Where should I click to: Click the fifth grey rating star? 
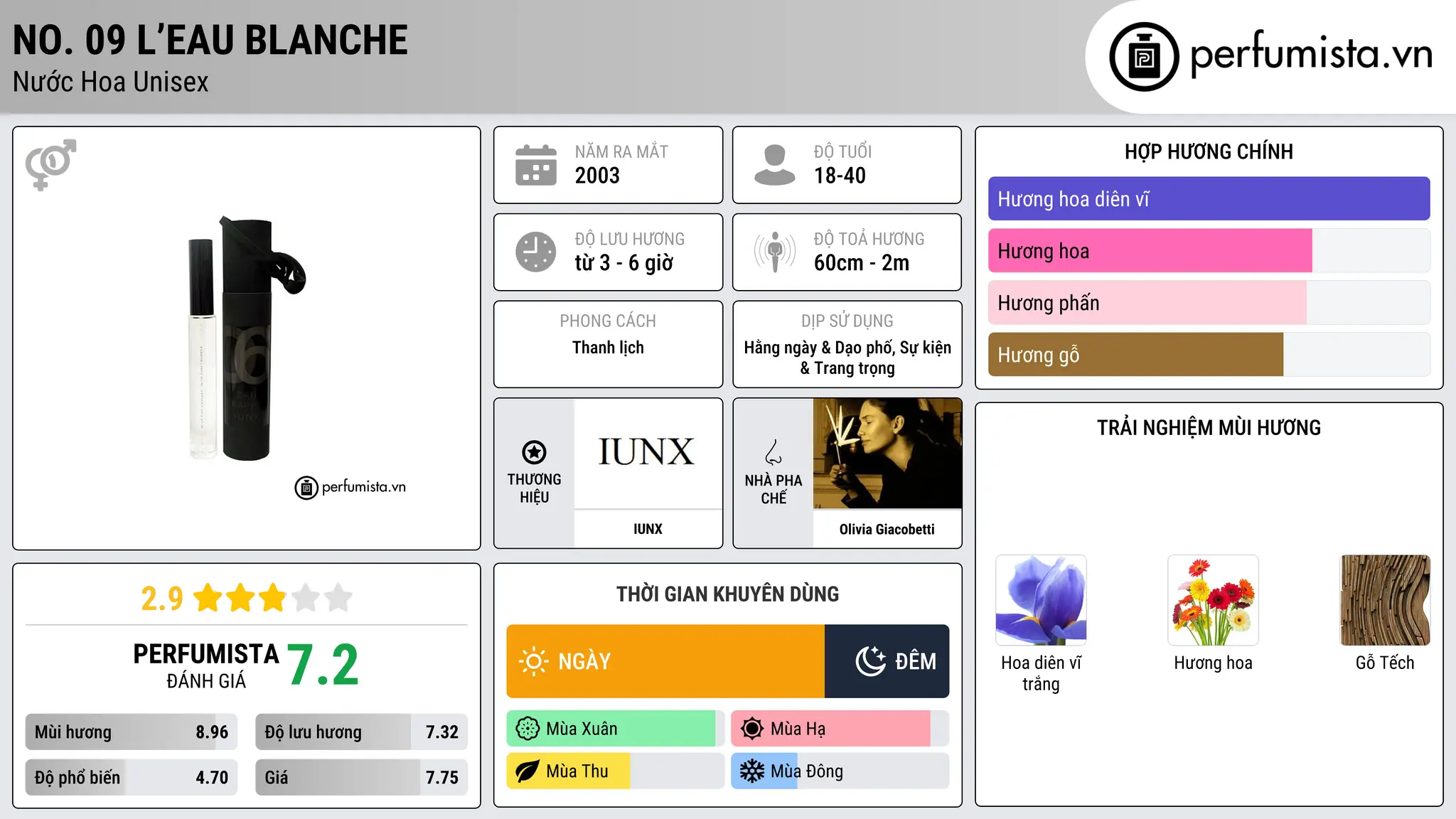[338, 598]
